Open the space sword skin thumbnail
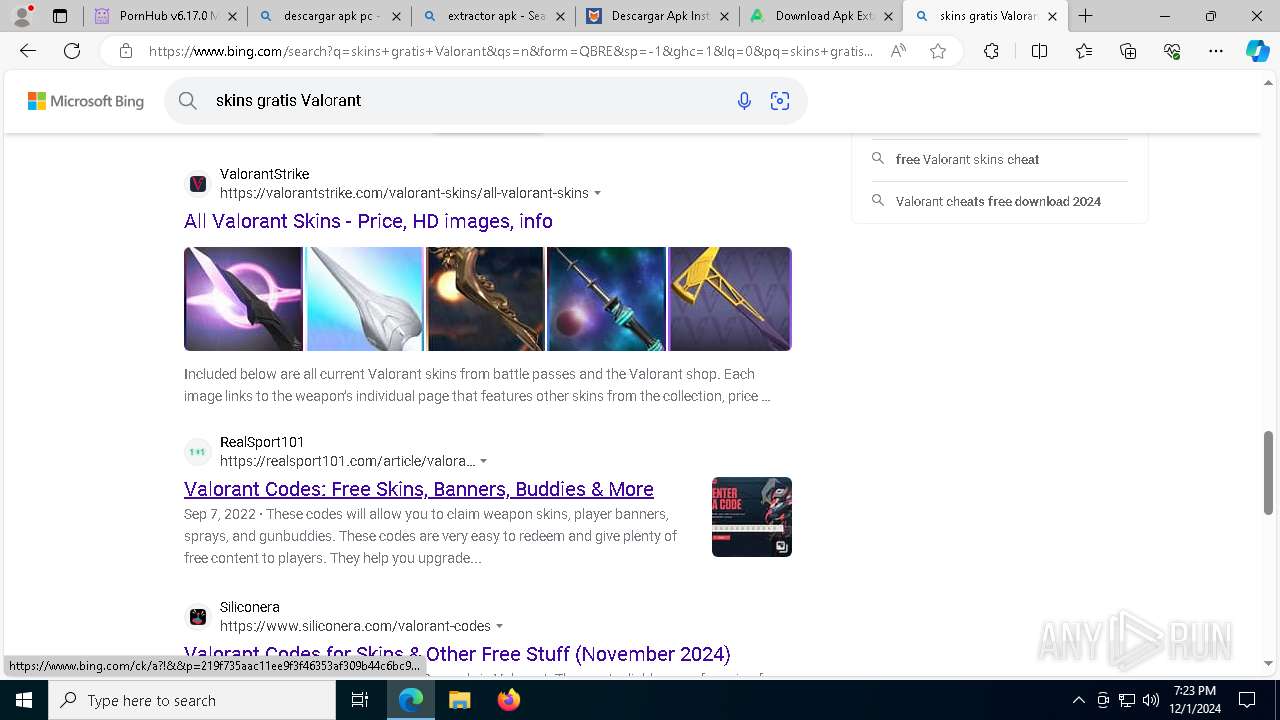 pyautogui.click(x=607, y=299)
